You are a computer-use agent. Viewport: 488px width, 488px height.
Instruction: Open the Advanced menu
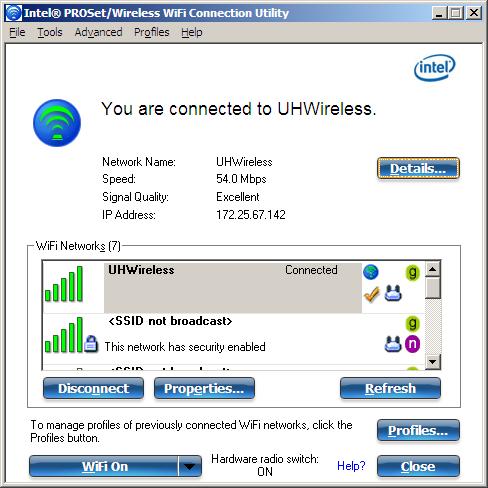tap(98, 32)
